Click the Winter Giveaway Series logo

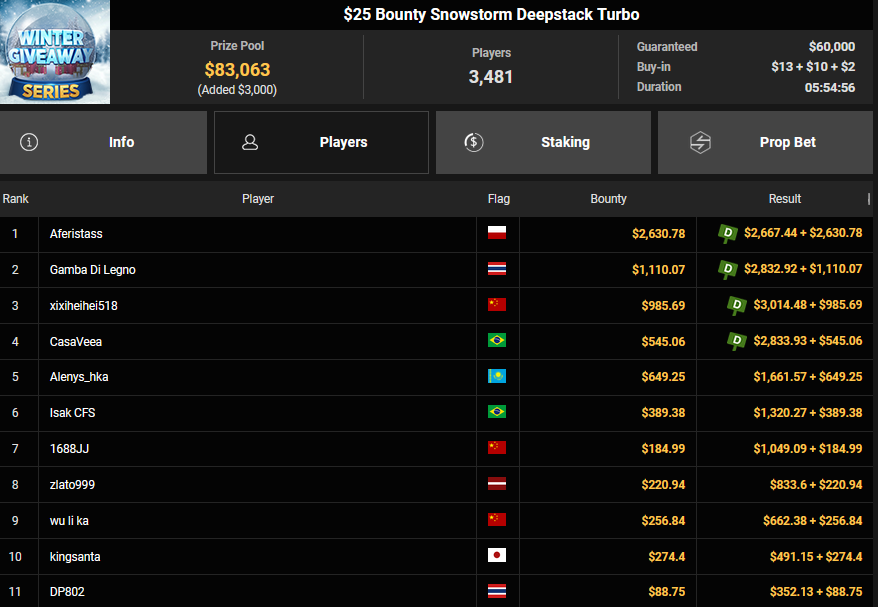(54, 52)
